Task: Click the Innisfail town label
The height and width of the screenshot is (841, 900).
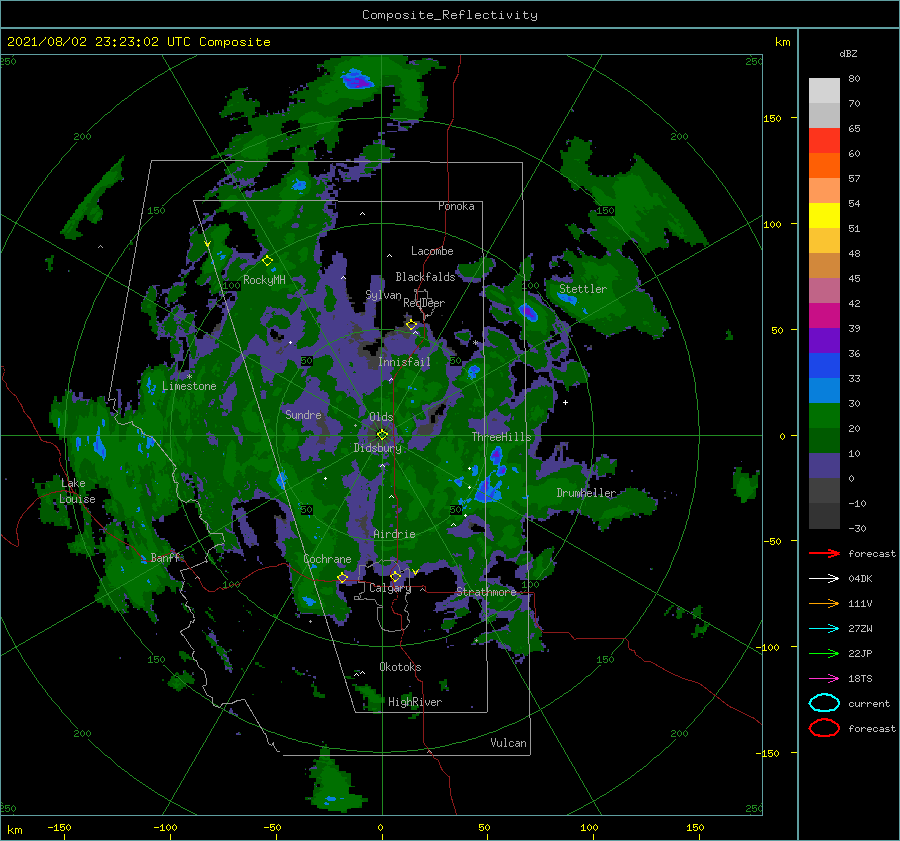Action: (404, 362)
